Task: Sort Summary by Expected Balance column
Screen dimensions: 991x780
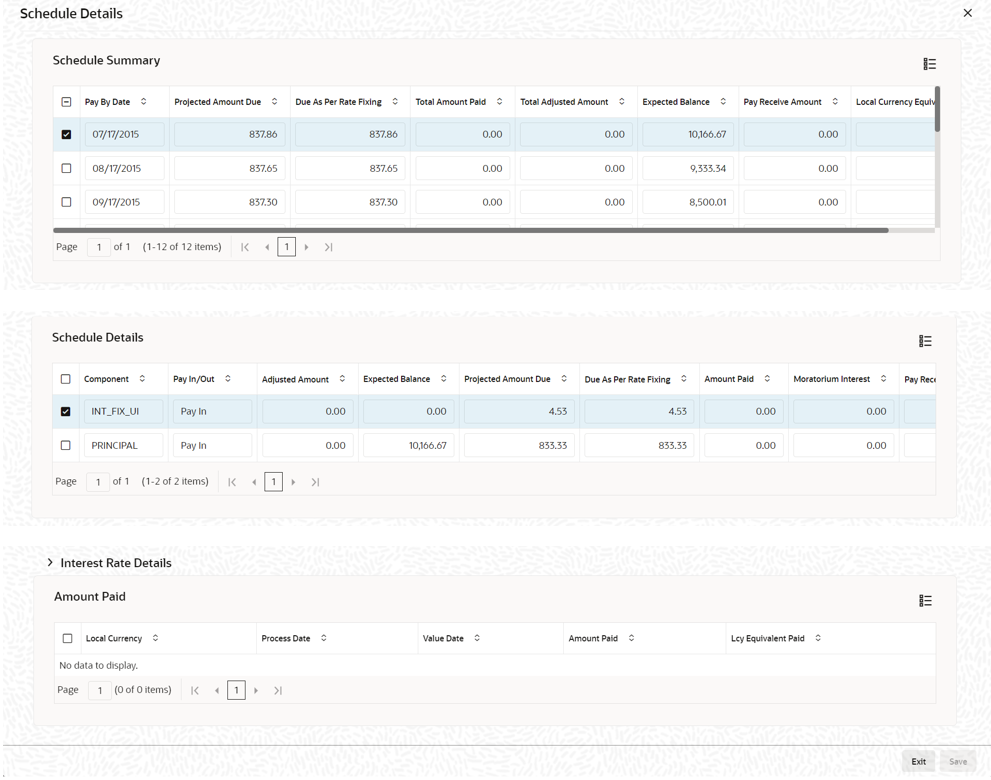Action: [x=723, y=102]
